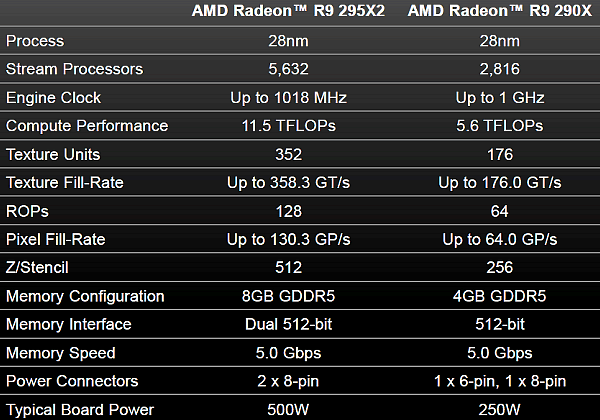
Task: Select the 2 x 8-pin connectors cell
Action: (x=301, y=381)
